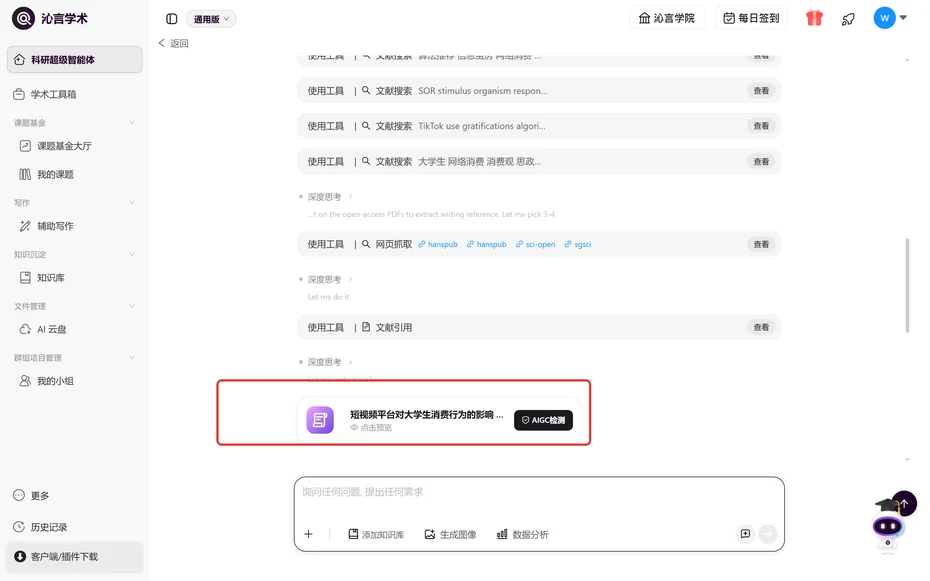Collapse the 群组项目管理 section chevron
Image resolution: width=930 pixels, height=581 pixels.
tap(132, 357)
